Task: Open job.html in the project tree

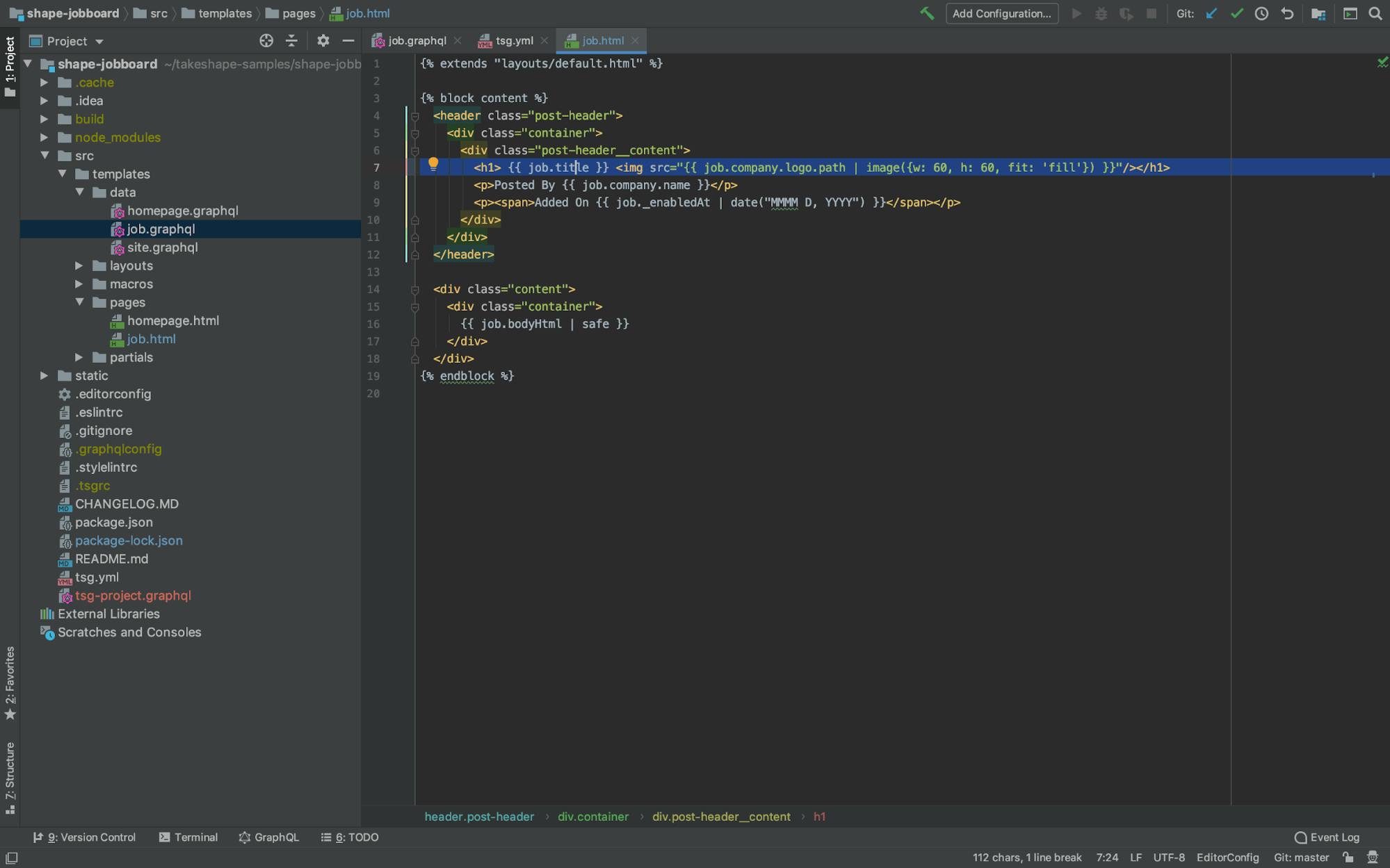Action: tap(151, 339)
